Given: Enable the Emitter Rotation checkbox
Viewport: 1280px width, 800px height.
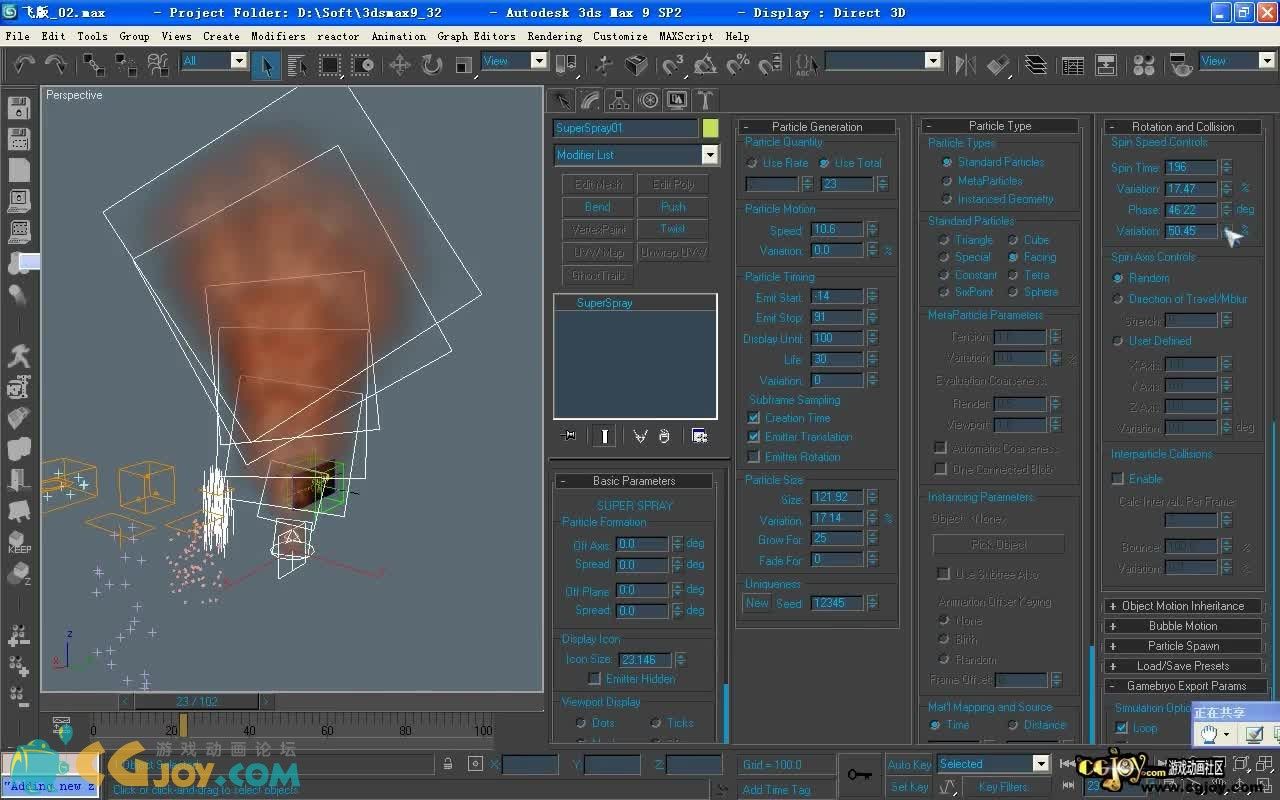Looking at the screenshot, I should point(754,457).
